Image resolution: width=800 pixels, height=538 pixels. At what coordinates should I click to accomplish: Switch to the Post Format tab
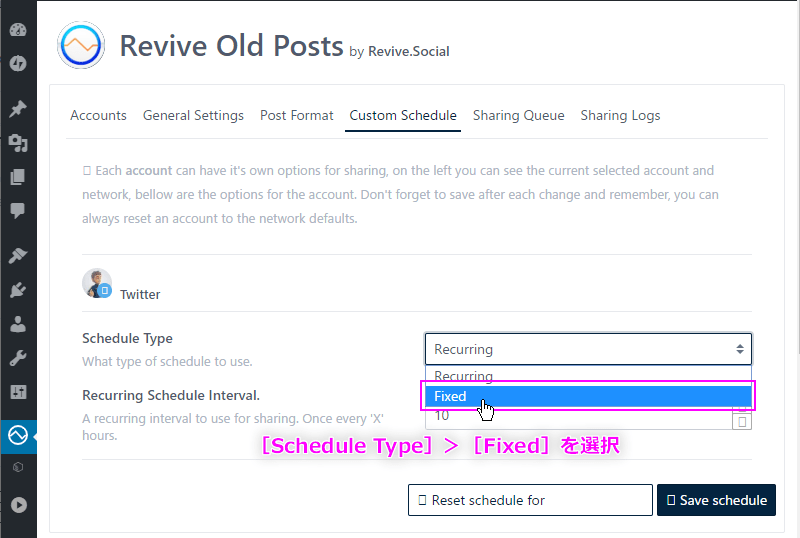[296, 115]
